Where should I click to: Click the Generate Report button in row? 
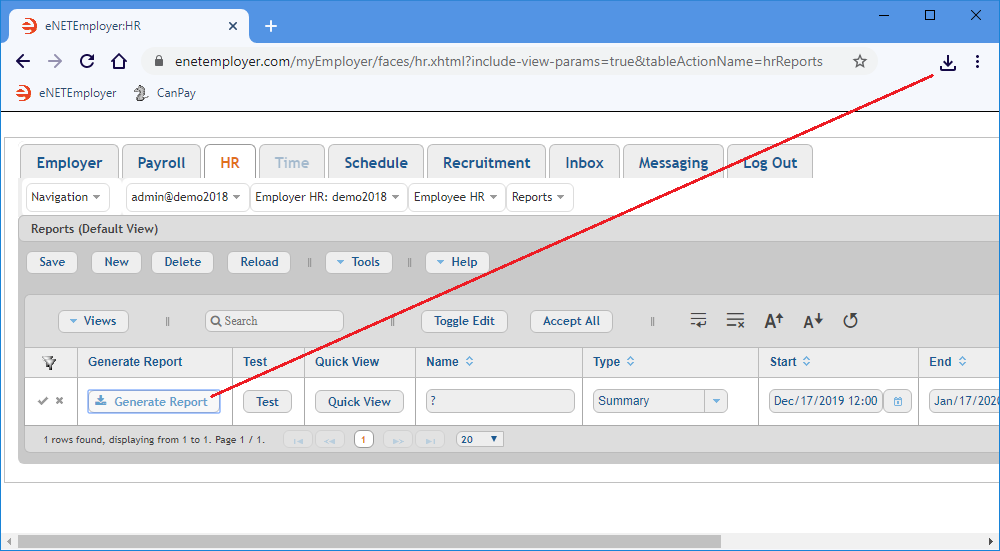point(154,402)
